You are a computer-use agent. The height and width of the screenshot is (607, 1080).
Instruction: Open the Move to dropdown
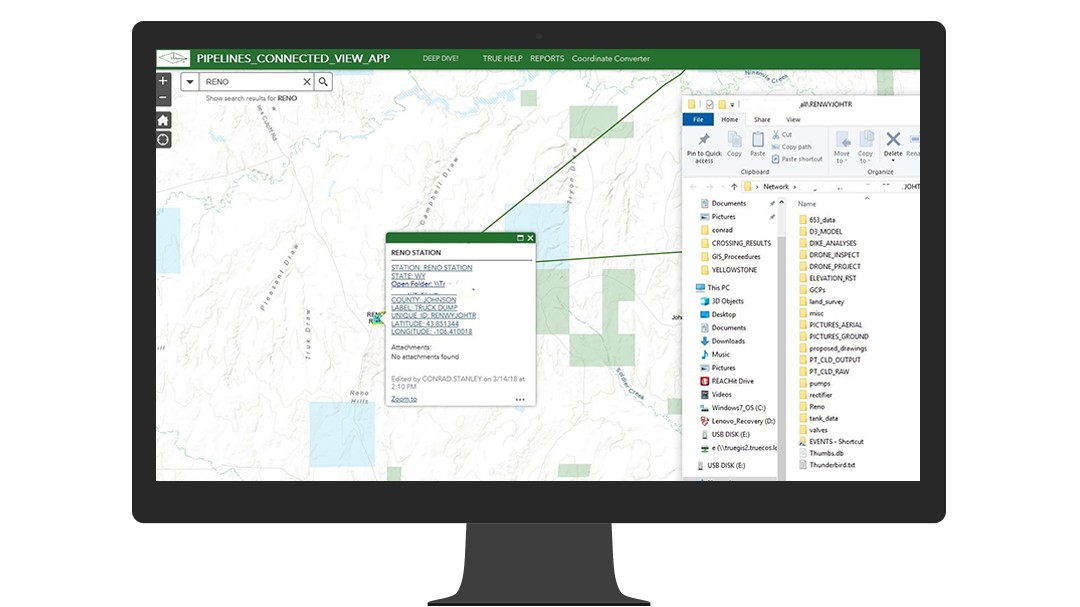point(842,147)
